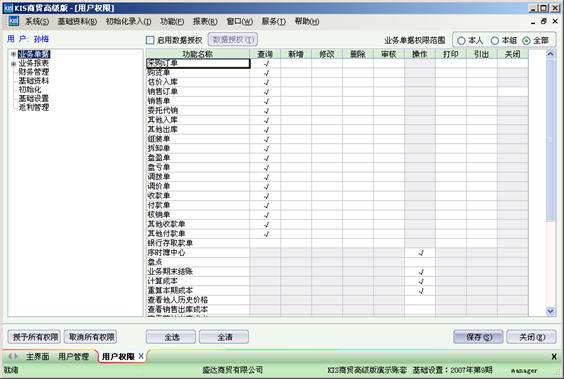The height and width of the screenshot is (379, 564).
Task: Click the tab strip left arrow navigation icon
Action: click(x=10, y=356)
